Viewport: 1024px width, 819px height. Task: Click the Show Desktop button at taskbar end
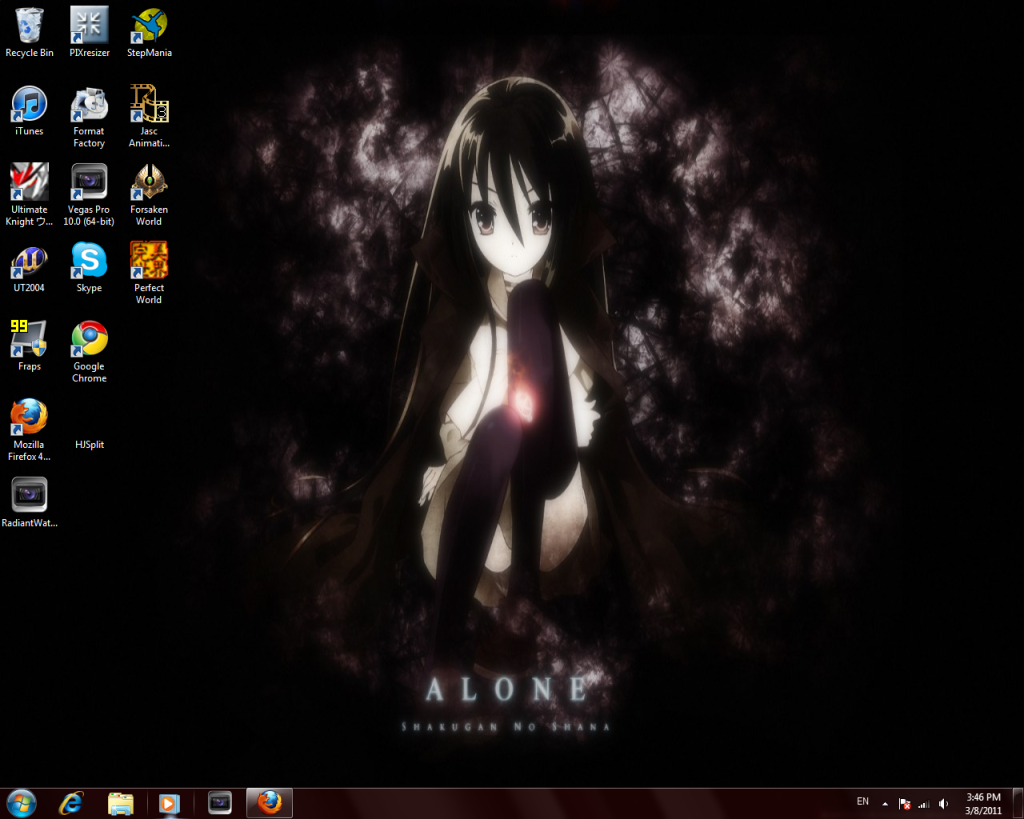[x=1018, y=803]
